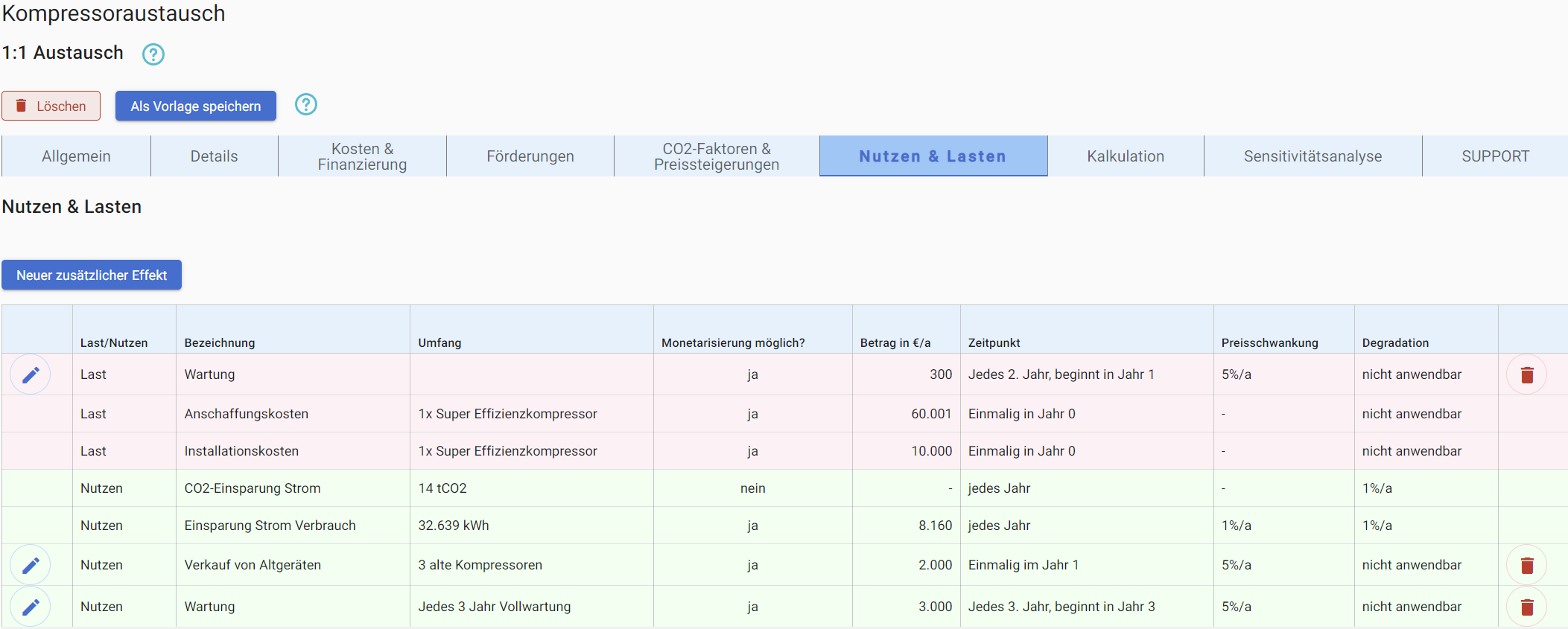This screenshot has height=629, width=1568.
Task: Go to Kosten & Finanzierung tab
Action: click(x=363, y=156)
